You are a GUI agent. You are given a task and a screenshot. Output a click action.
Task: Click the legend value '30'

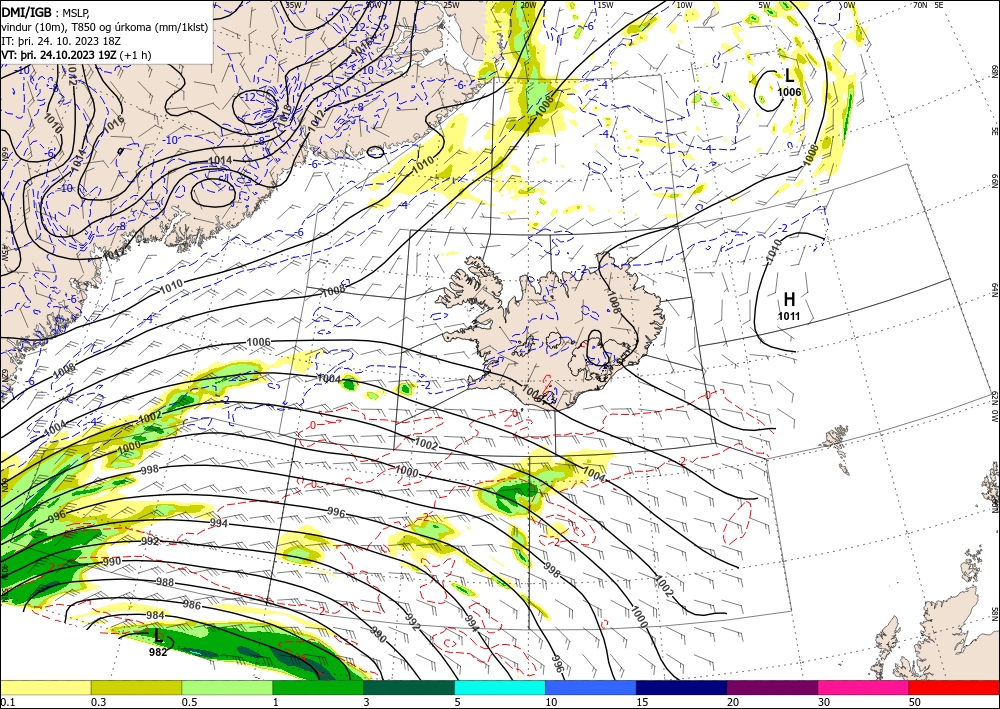[x=823, y=703]
